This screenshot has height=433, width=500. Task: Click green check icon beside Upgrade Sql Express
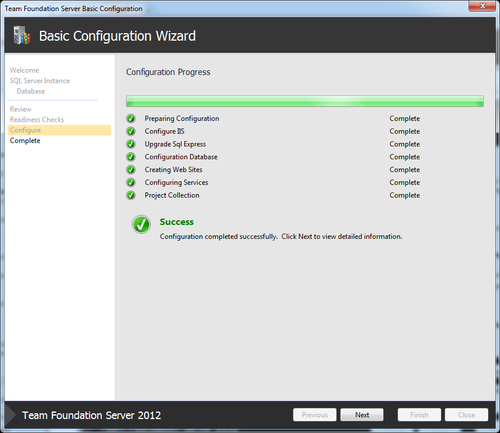(131, 144)
